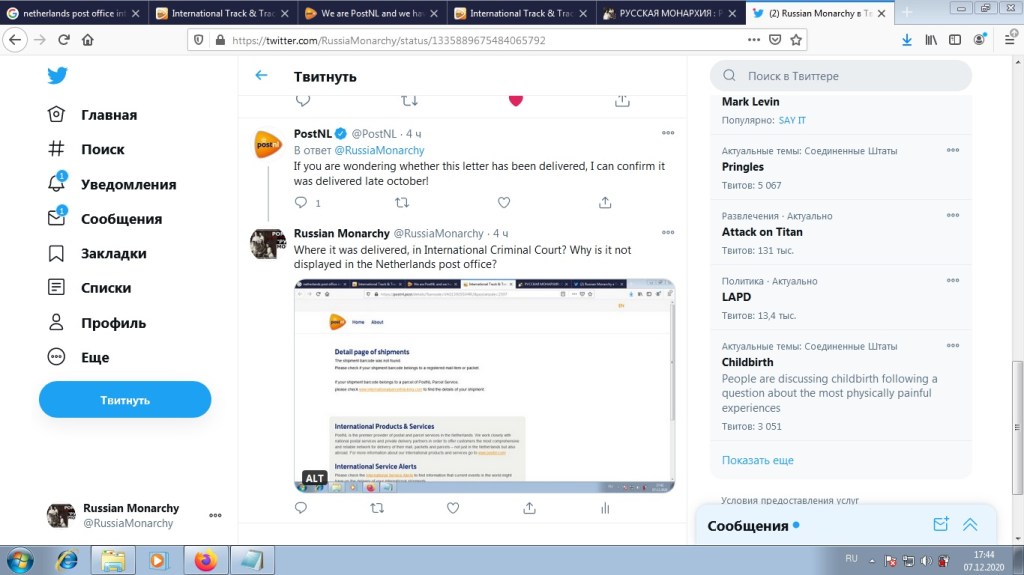Viewport: 1024px width, 575px height.
Task: Switch to РУССКАЯ МОНАРХИЯ browser tab
Action: coord(670,13)
